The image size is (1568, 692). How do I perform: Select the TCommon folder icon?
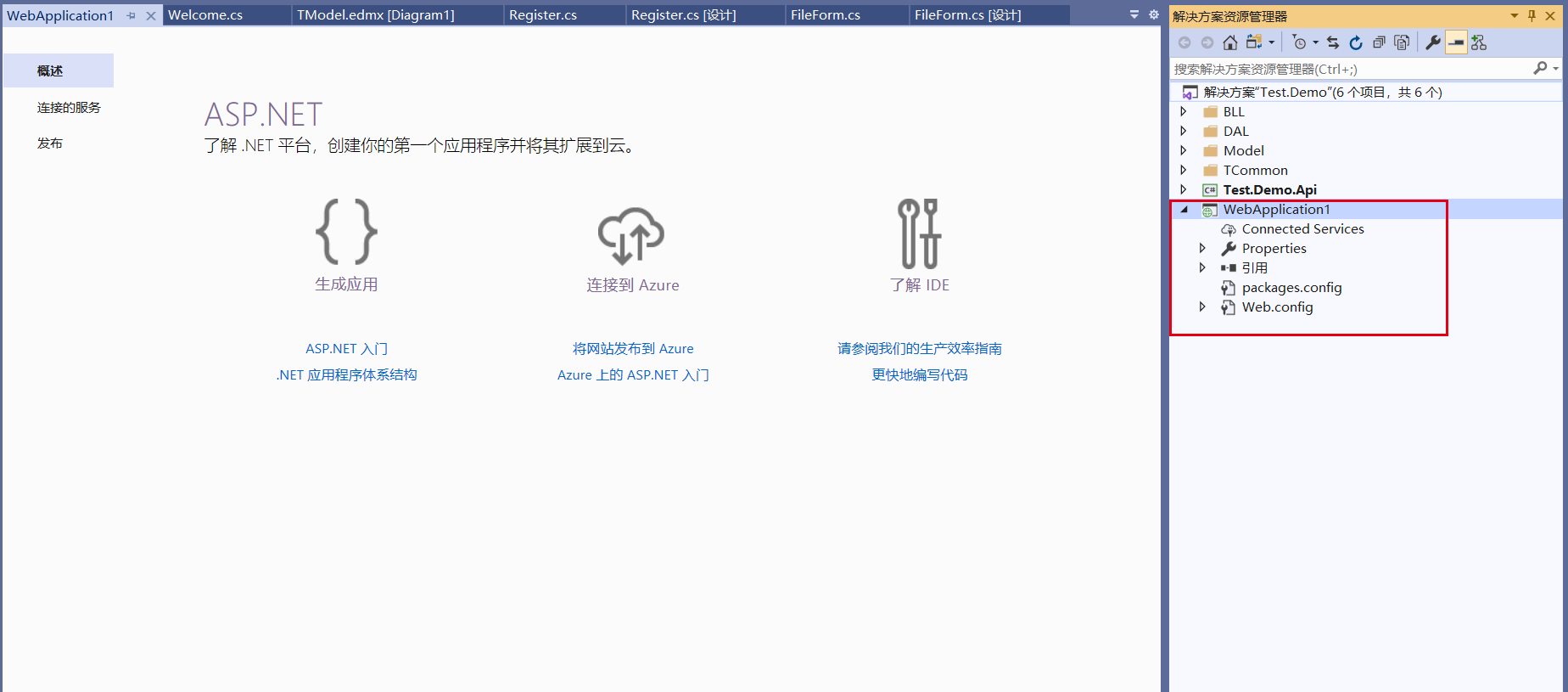1211,170
